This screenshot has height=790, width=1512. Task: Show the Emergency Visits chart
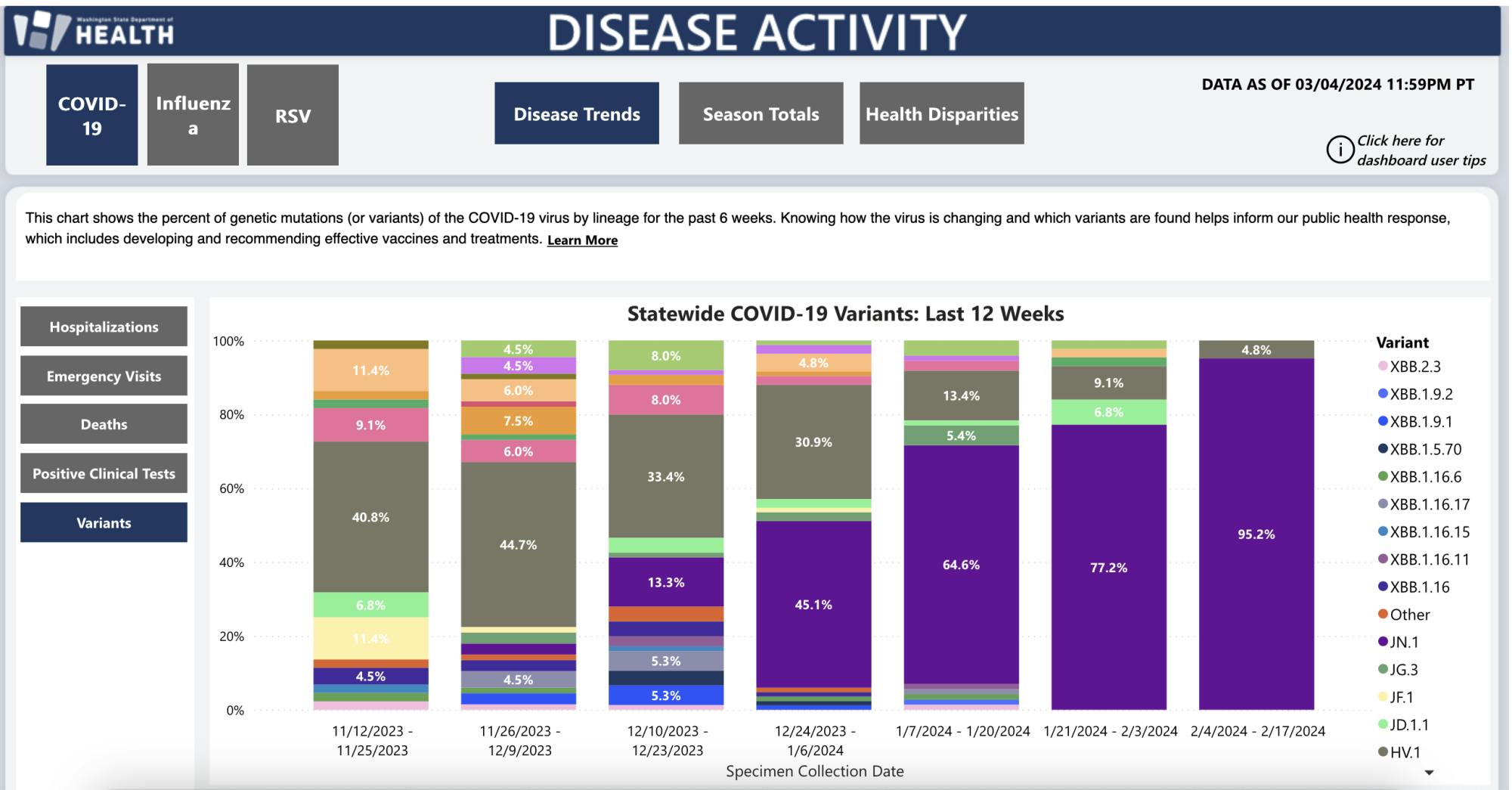[x=104, y=376]
